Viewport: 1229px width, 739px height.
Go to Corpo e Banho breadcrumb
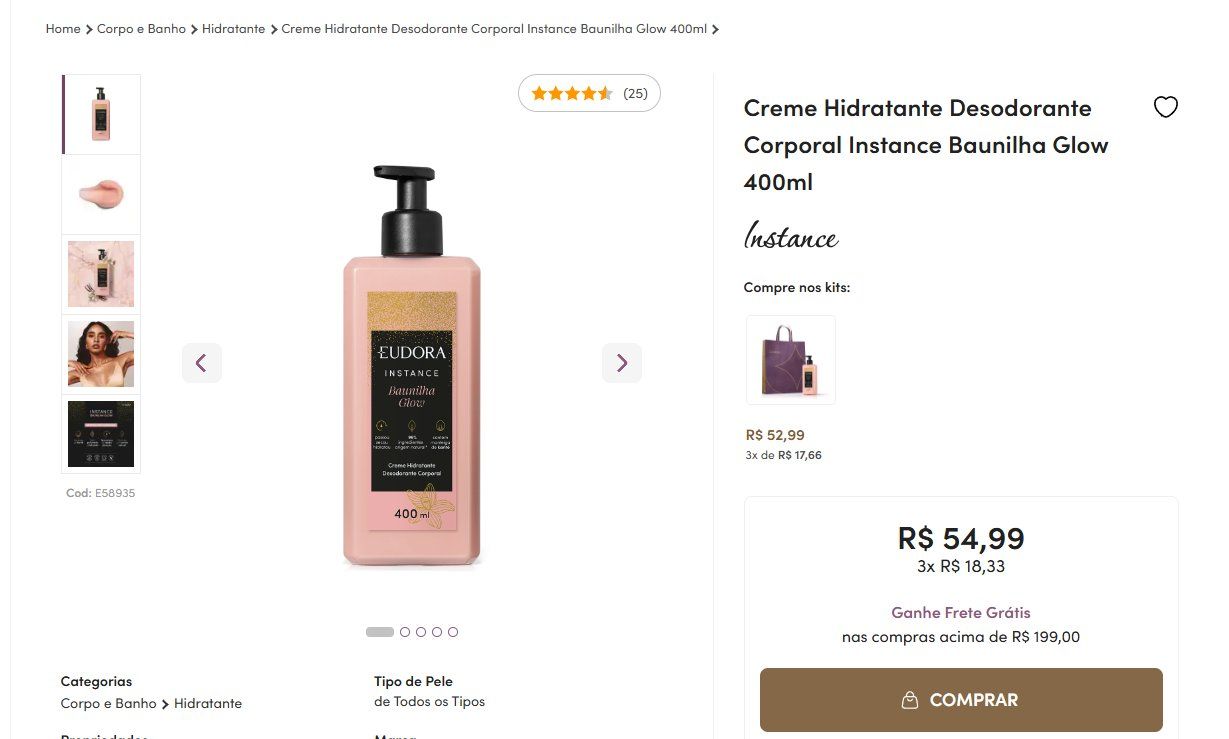pos(141,29)
